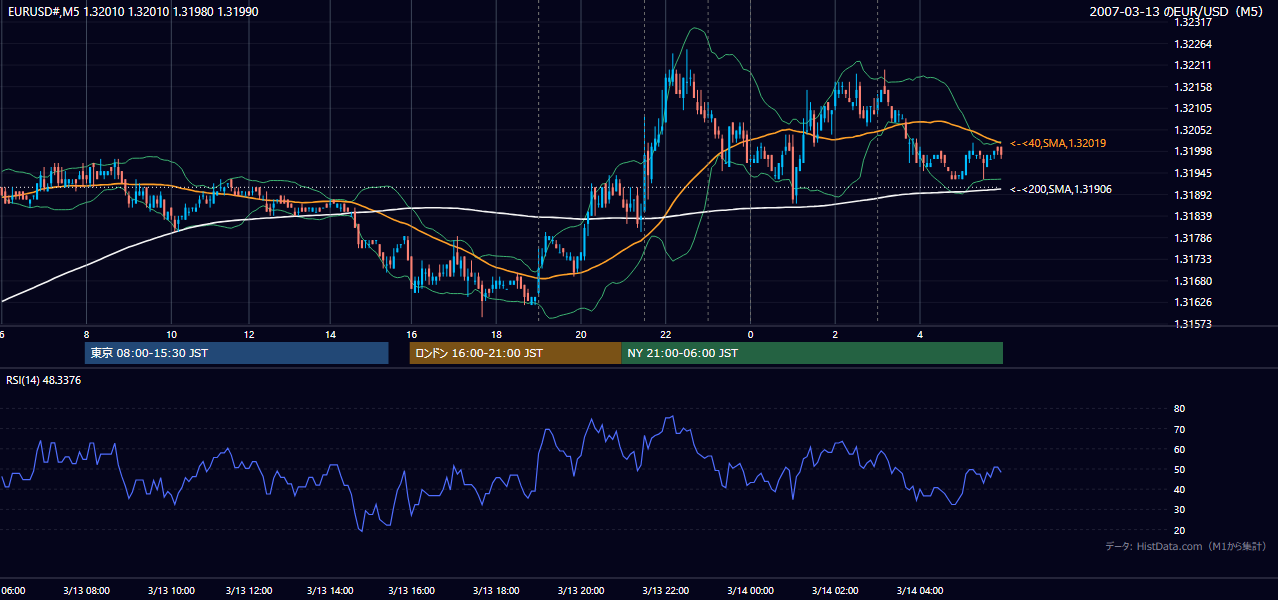Click RSI scale level 80
This screenshot has height=600, width=1278.
(x=1180, y=409)
